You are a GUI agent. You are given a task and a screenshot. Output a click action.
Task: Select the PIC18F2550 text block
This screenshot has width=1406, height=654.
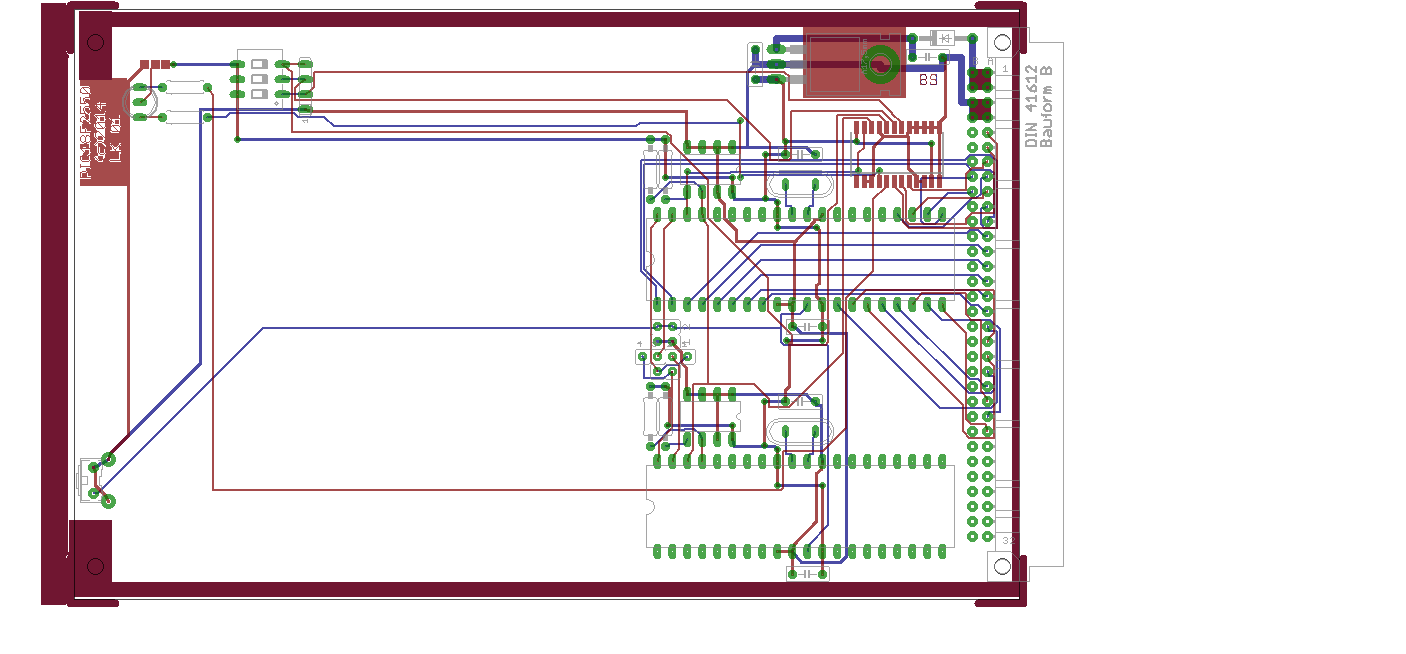point(104,133)
